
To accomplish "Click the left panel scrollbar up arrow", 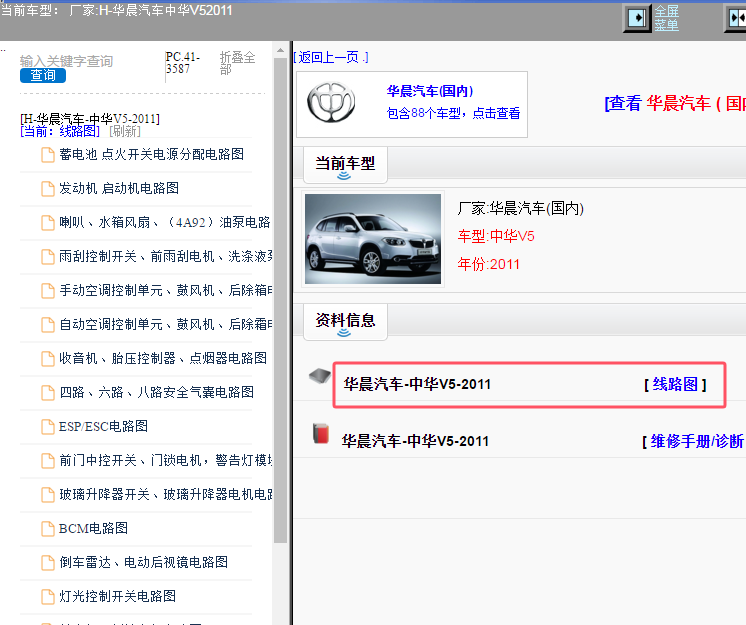I will tap(280, 50).
